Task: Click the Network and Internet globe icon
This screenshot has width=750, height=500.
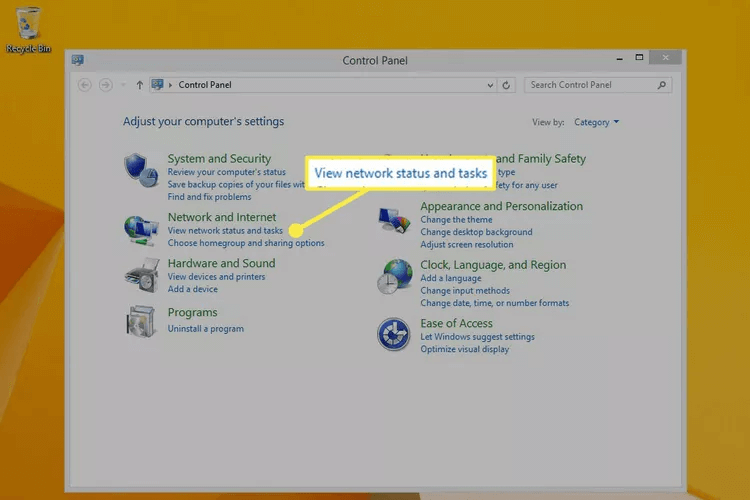Action: 141,231
